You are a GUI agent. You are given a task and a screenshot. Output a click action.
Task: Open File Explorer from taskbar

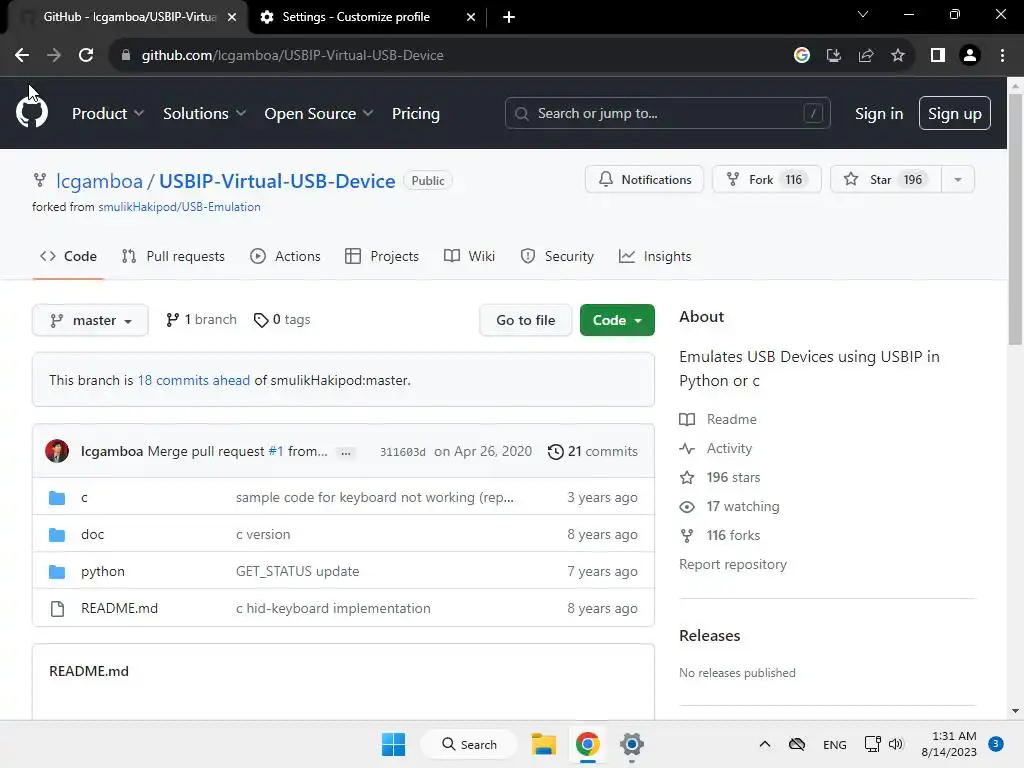click(543, 744)
